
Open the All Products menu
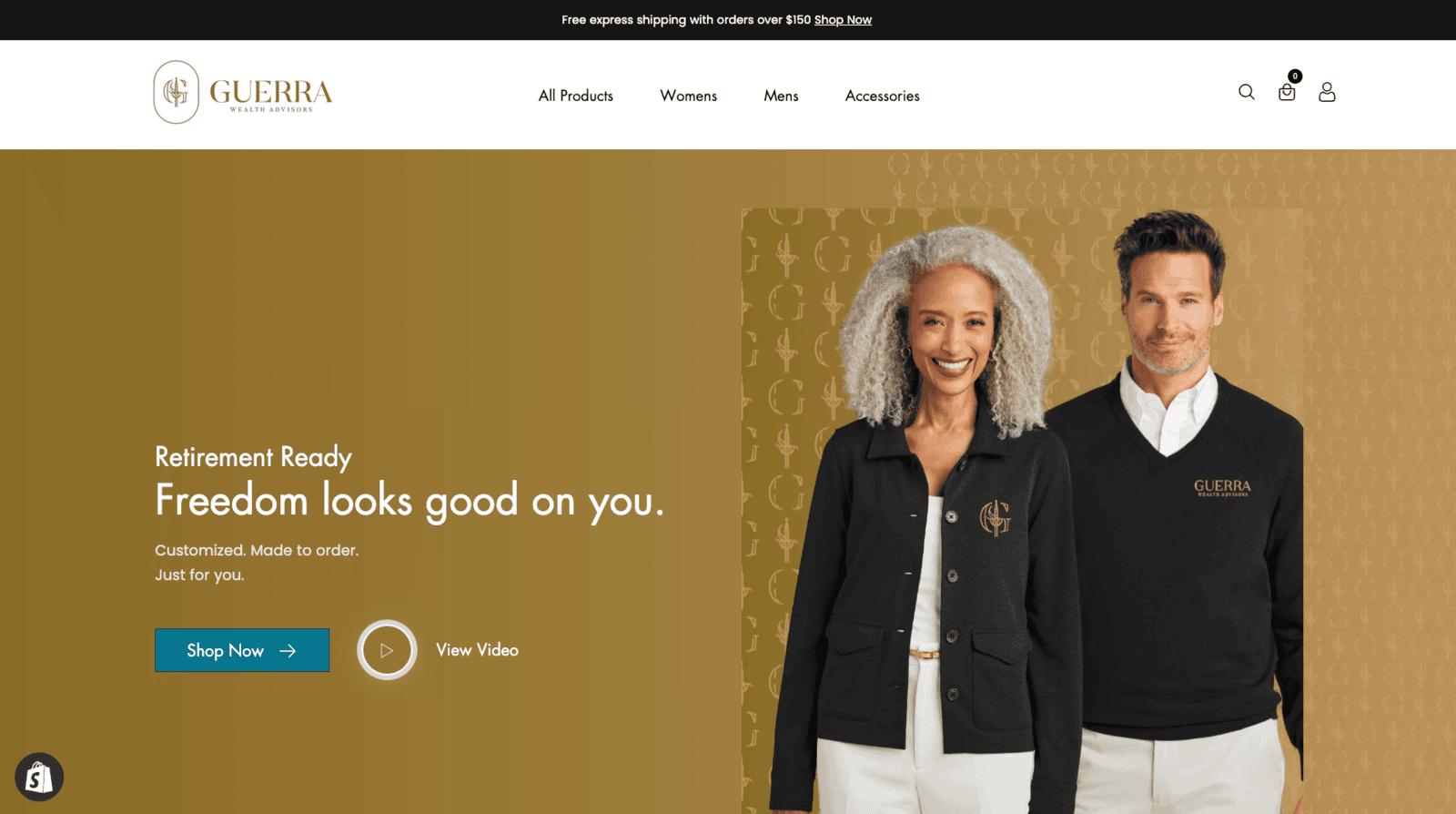tap(576, 96)
